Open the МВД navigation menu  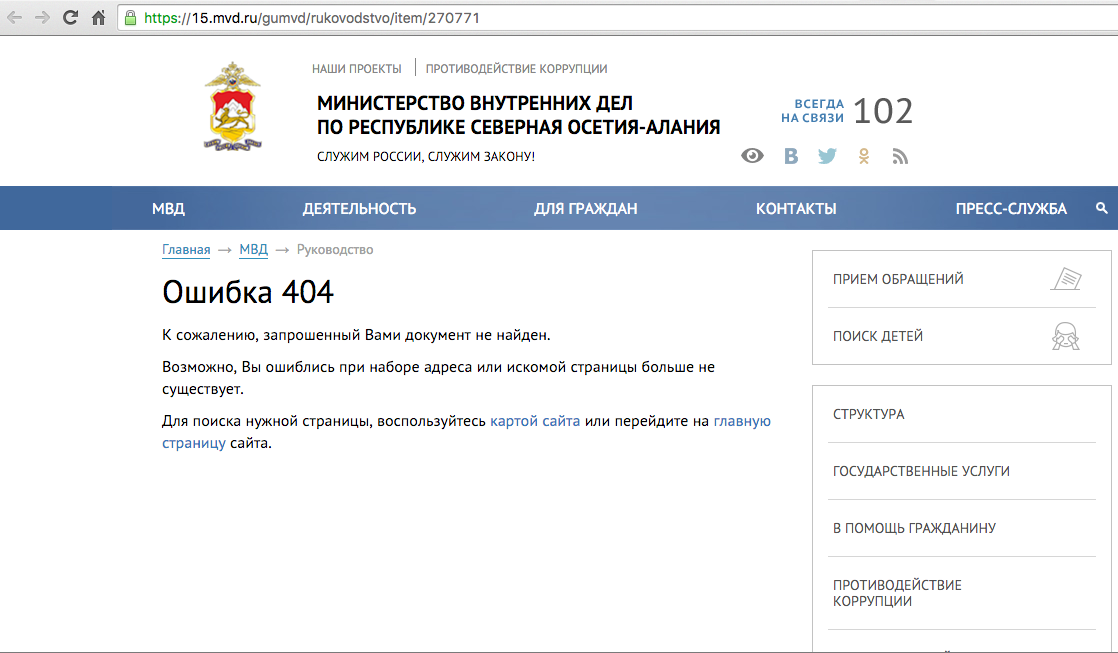point(168,209)
